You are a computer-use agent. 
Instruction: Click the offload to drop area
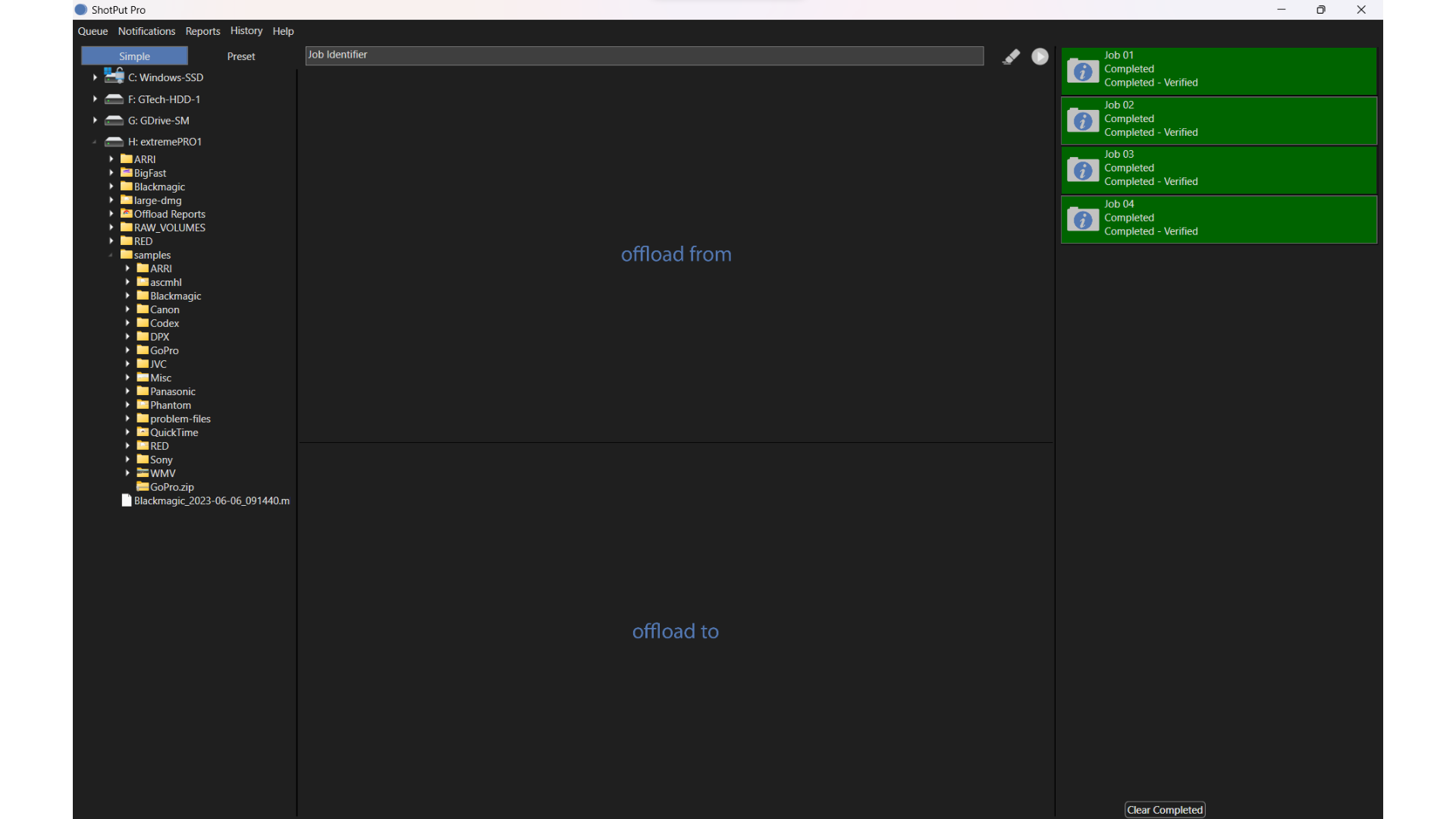pyautogui.click(x=676, y=631)
